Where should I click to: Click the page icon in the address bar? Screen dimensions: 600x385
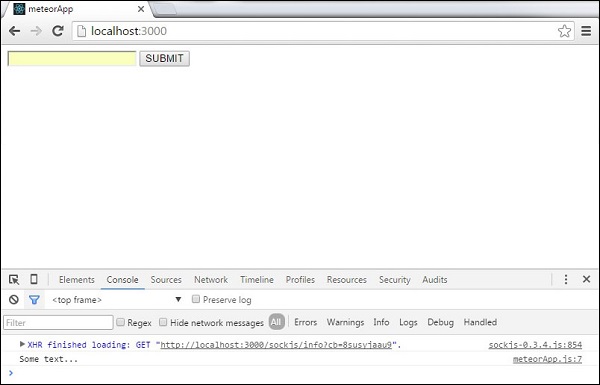pyautogui.click(x=81, y=31)
